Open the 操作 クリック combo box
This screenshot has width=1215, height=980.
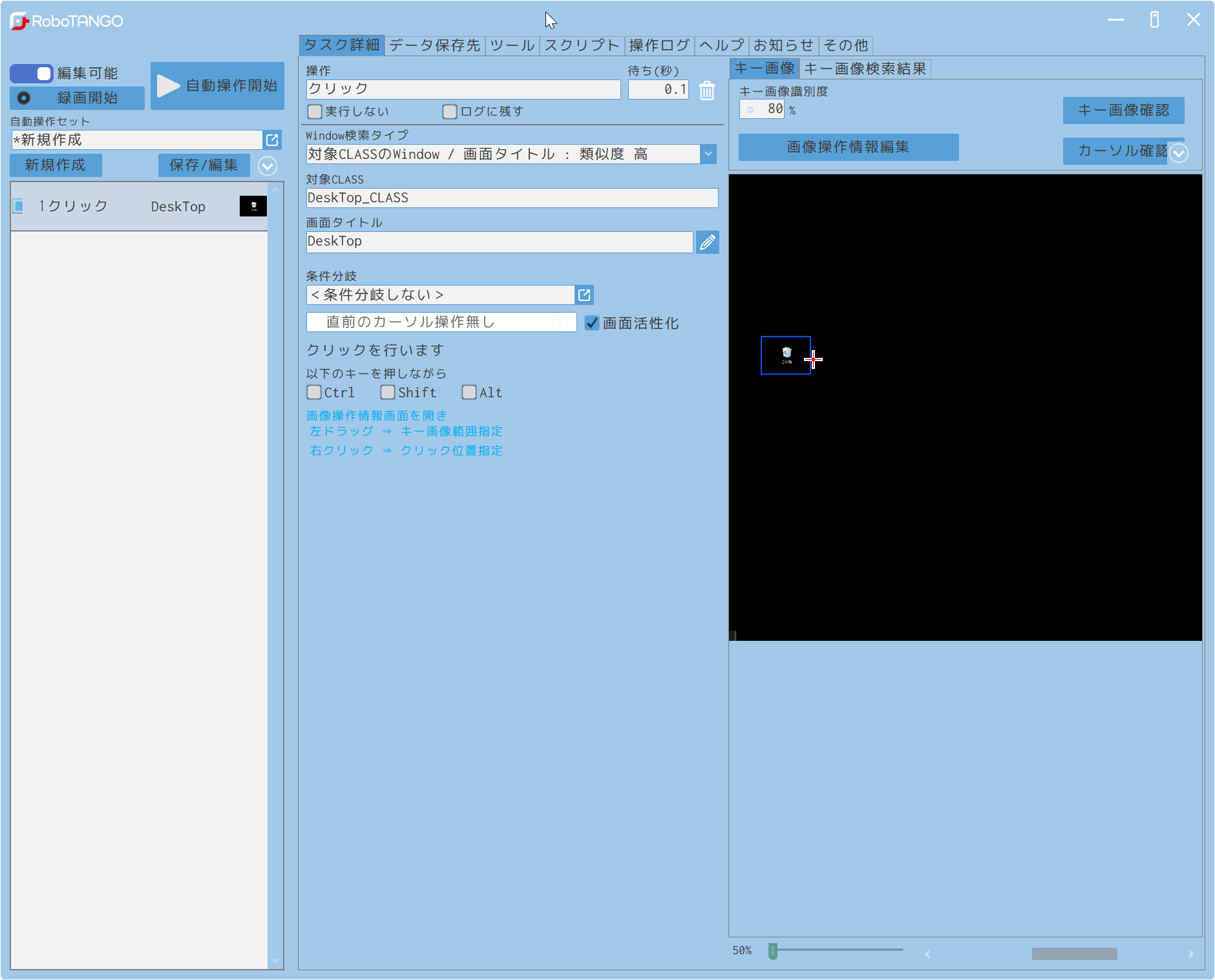463,89
